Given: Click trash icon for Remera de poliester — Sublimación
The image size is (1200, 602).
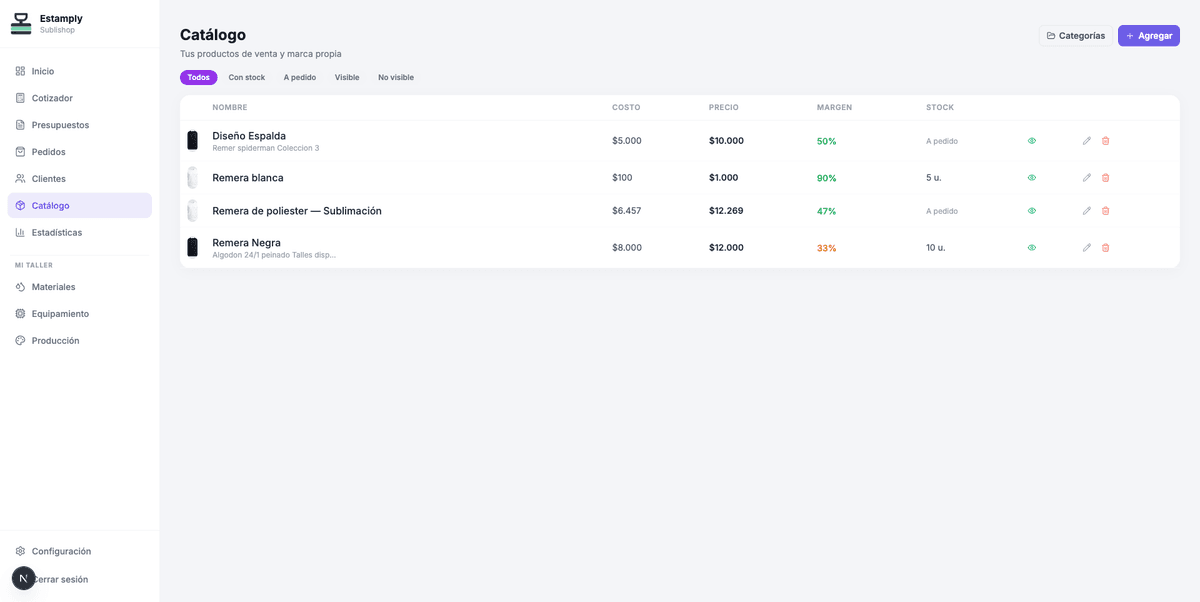Looking at the screenshot, I should point(1105,211).
